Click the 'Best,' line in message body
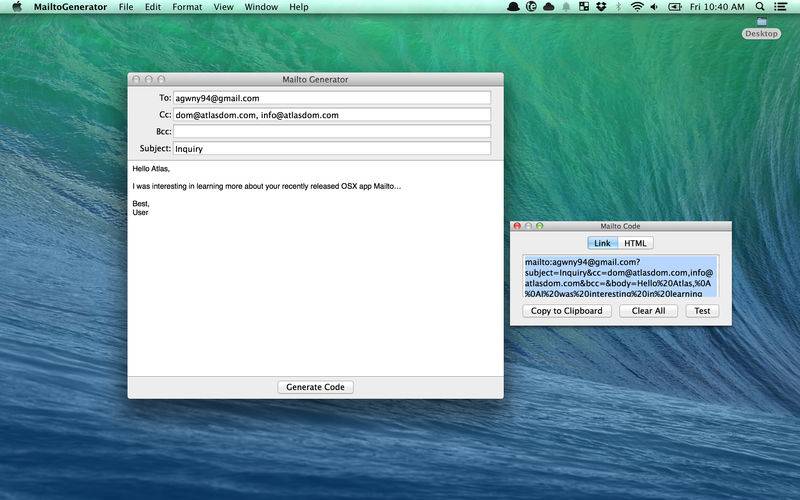 coord(141,204)
